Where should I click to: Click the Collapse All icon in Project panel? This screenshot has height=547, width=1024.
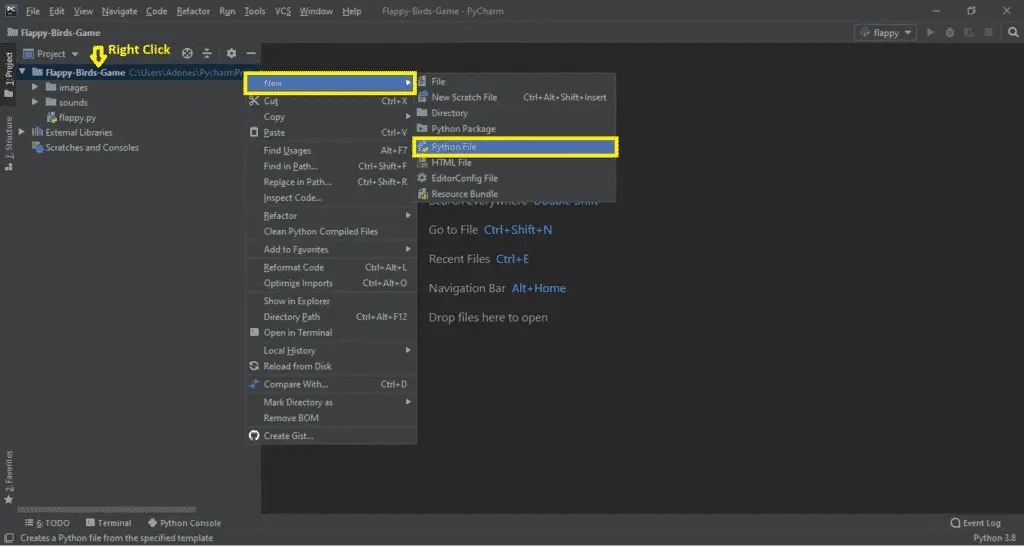coord(207,54)
